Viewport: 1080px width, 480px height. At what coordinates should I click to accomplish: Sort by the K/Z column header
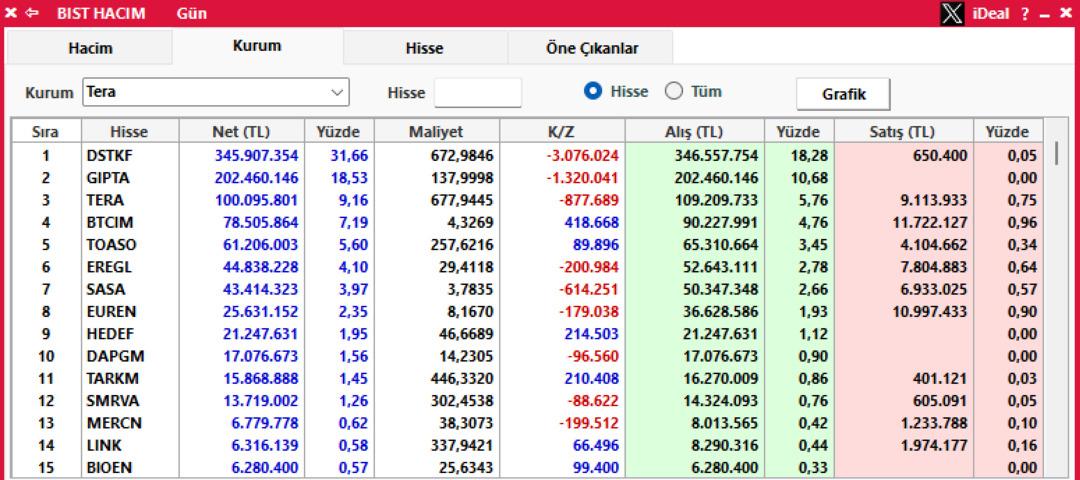561,132
